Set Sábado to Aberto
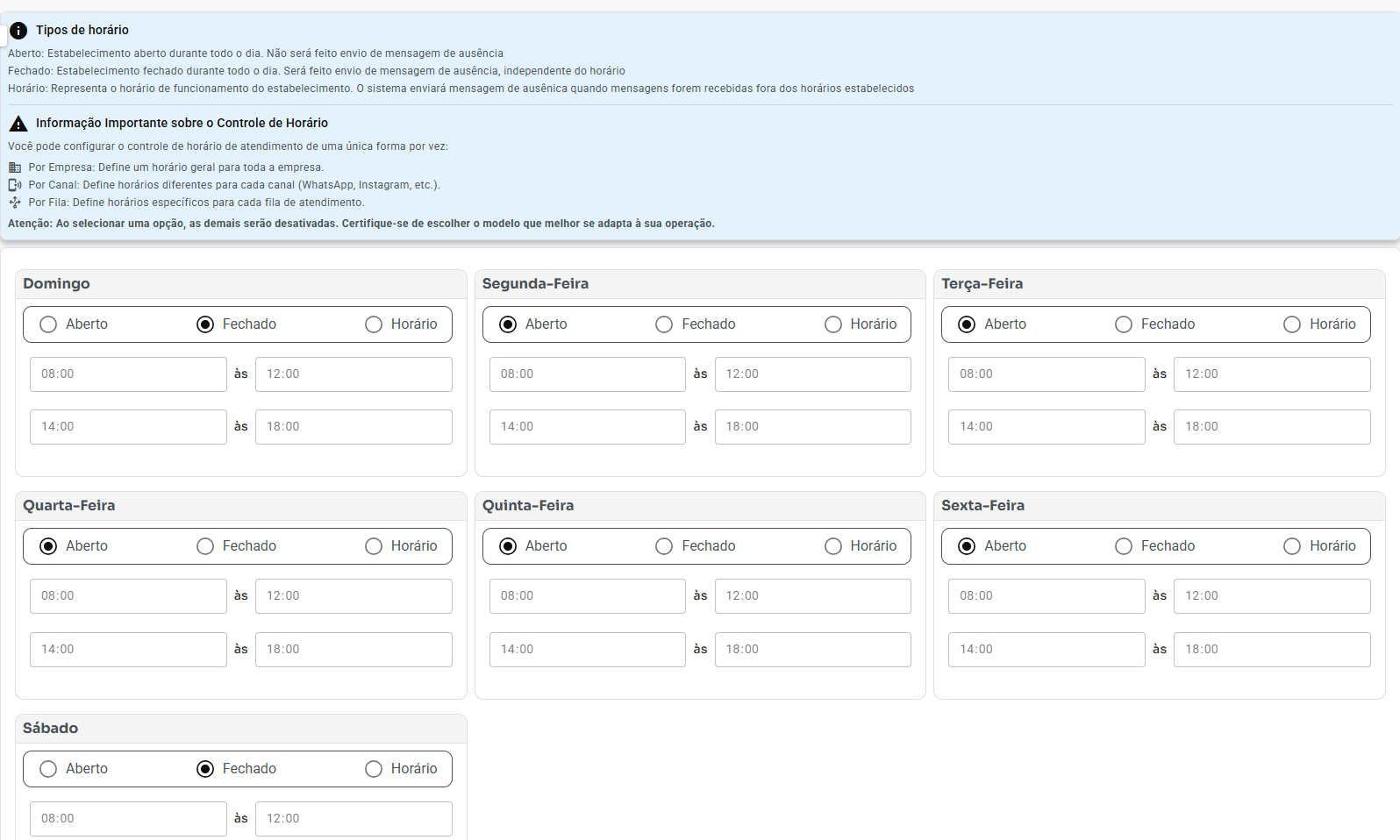The width and height of the screenshot is (1400, 840). (48, 769)
